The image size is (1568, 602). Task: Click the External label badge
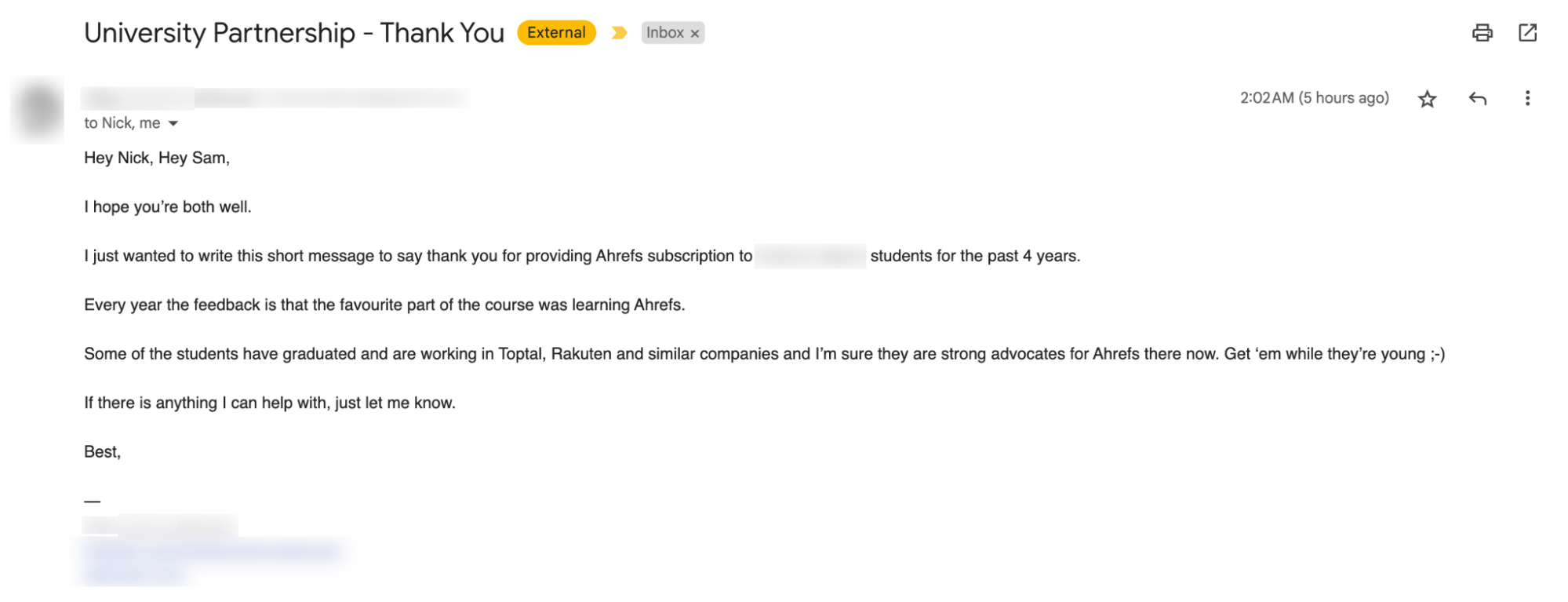[x=555, y=32]
